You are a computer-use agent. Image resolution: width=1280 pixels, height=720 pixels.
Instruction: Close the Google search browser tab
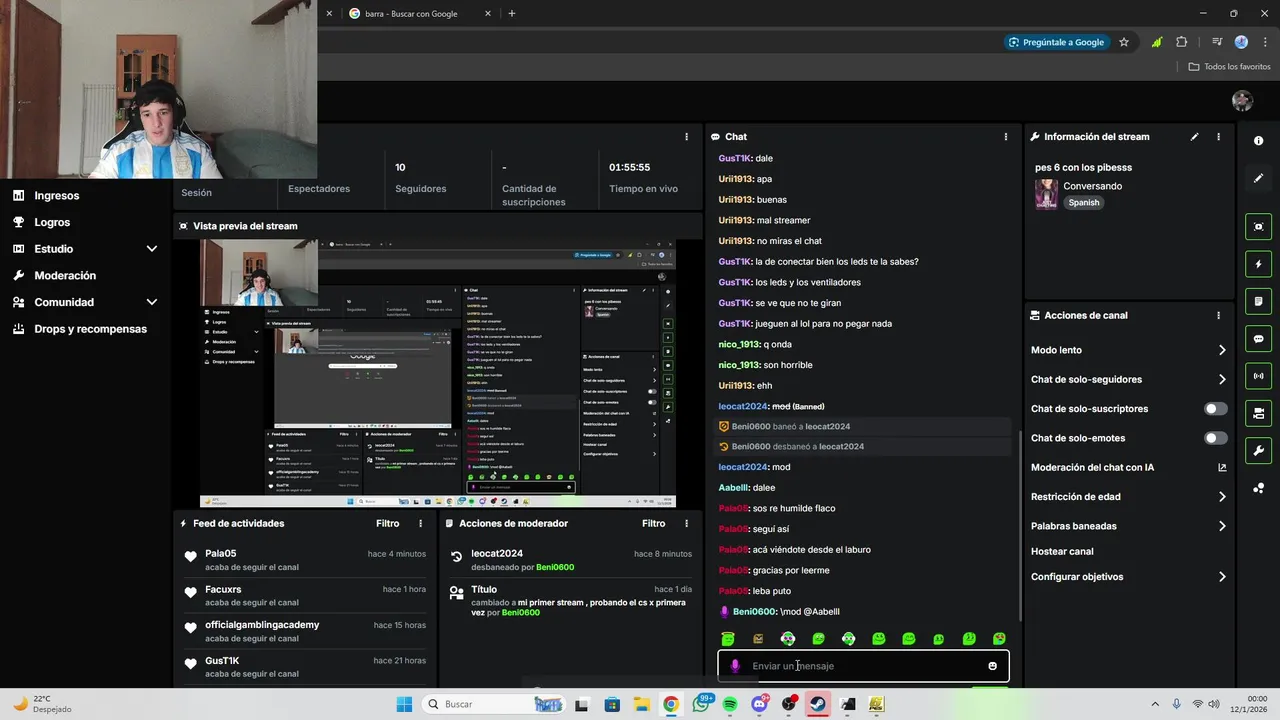[x=488, y=14]
